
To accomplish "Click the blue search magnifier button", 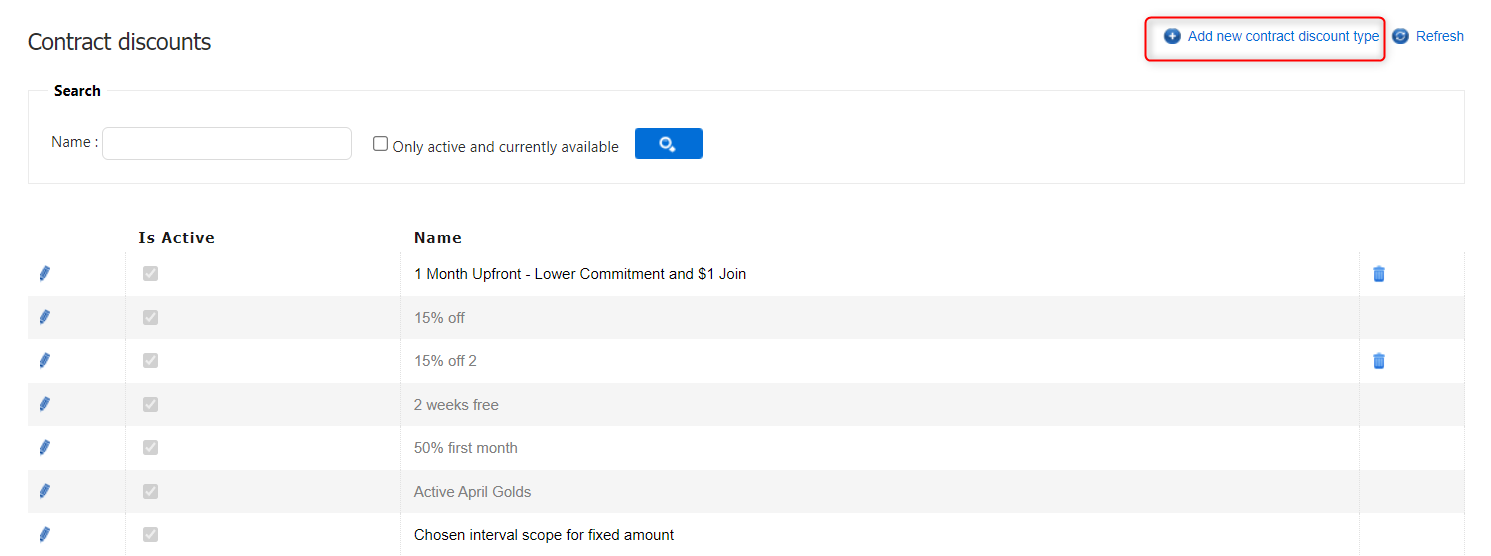I will coord(668,144).
